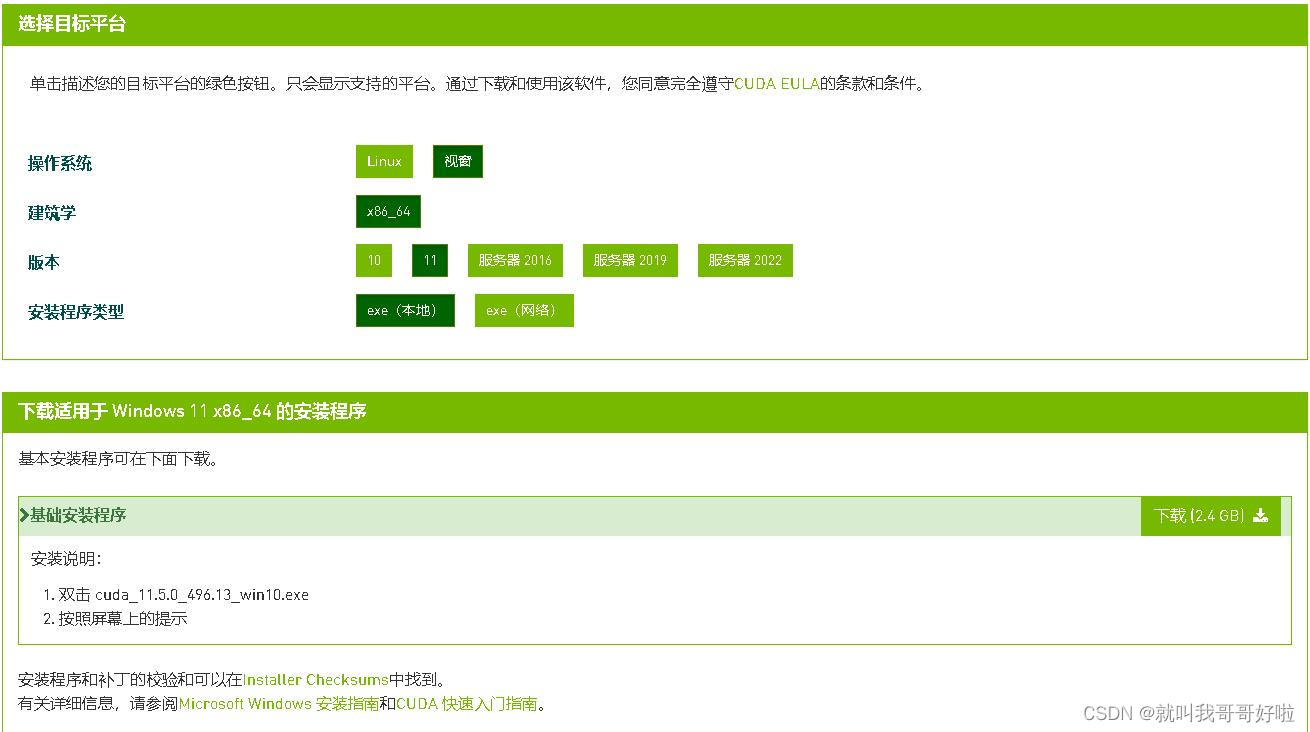Choose exe (本地) installer type
The image size is (1310, 732).
click(405, 311)
